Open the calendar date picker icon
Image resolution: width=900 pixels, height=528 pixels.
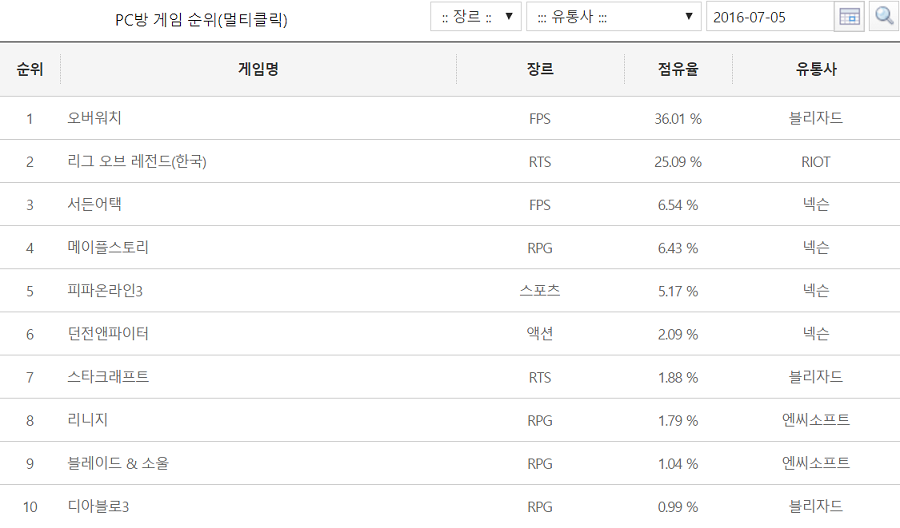tap(849, 16)
